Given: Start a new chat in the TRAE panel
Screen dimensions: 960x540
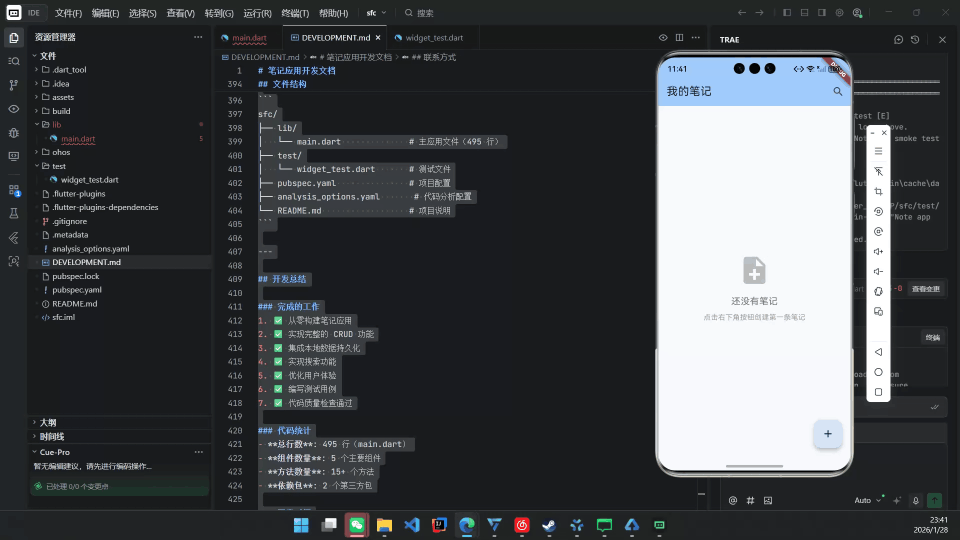Looking at the screenshot, I should (898, 39).
